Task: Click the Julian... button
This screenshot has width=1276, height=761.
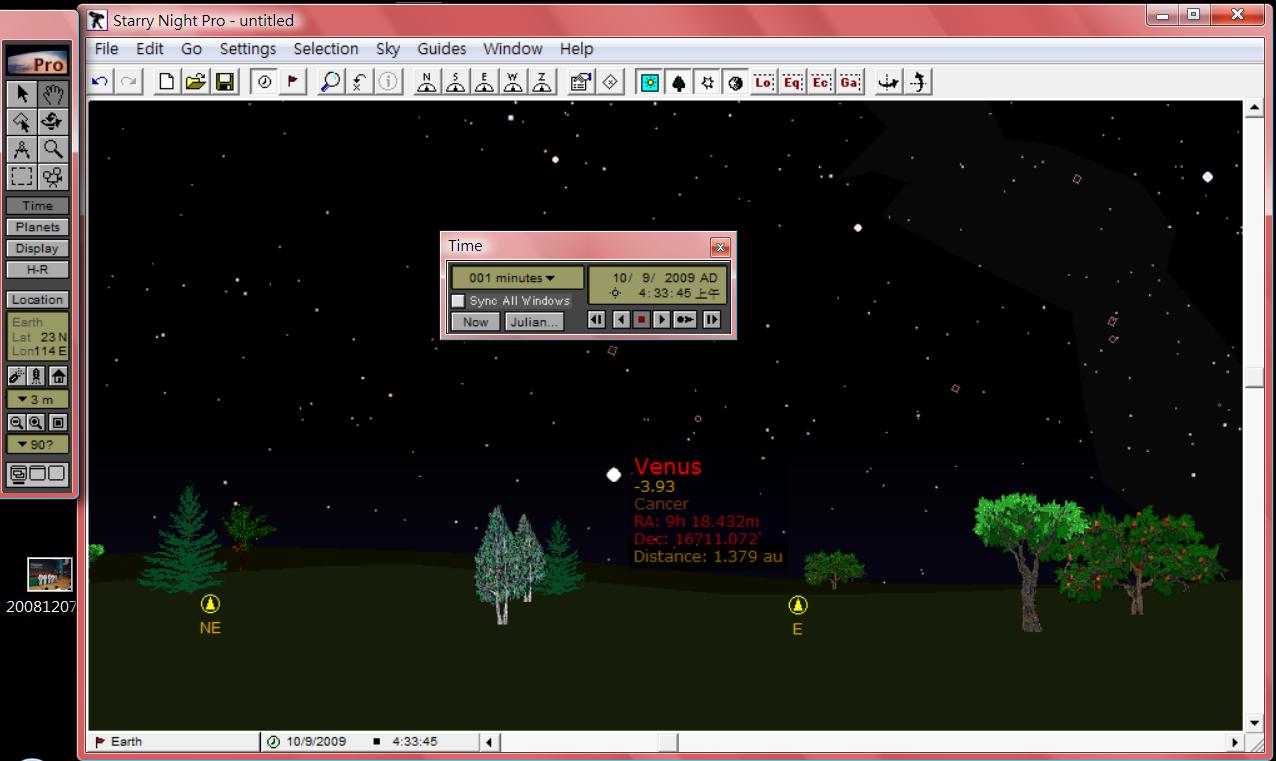Action: coord(533,321)
